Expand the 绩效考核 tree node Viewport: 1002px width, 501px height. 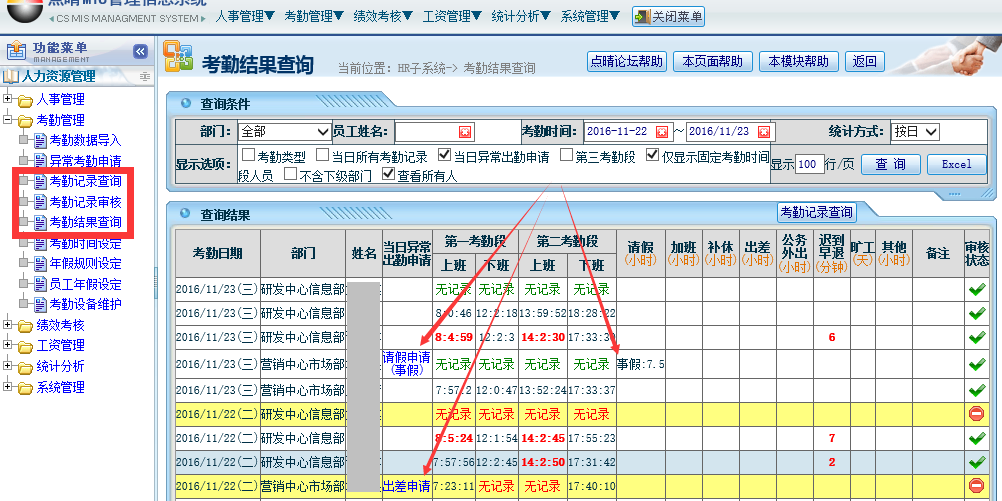8,325
